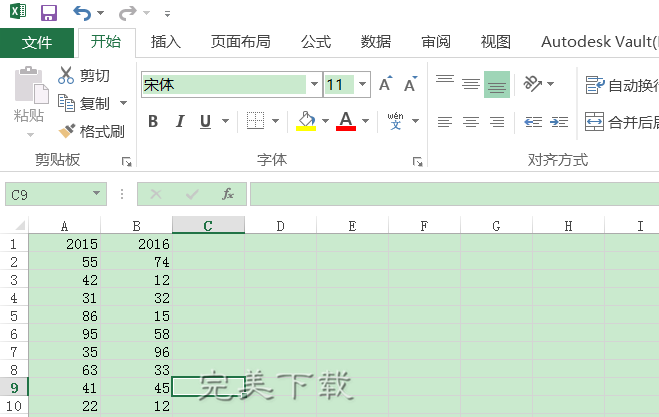
Task: Apply yellow fill color
Action: pyautogui.click(x=306, y=121)
